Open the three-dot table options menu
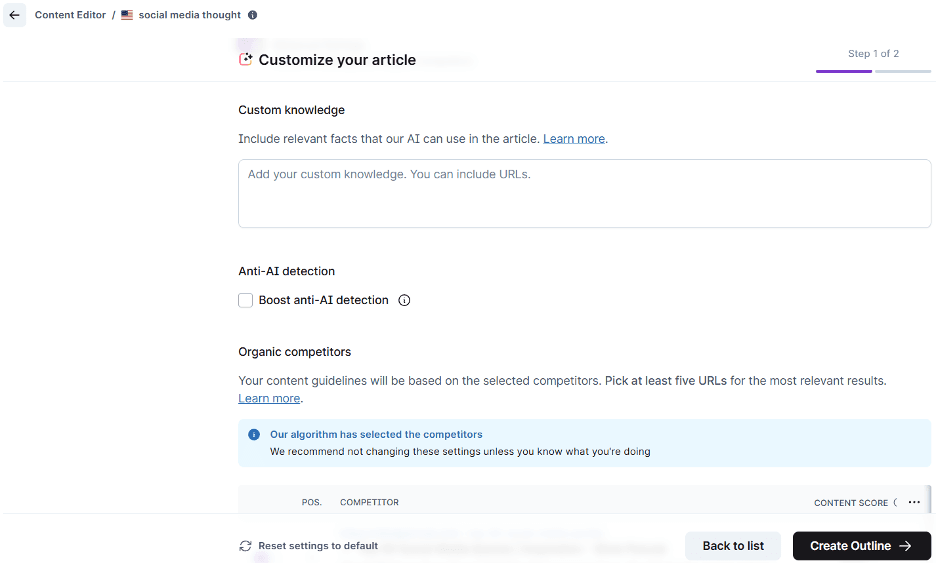Image resolution: width=936 pixels, height=564 pixels. (x=914, y=503)
